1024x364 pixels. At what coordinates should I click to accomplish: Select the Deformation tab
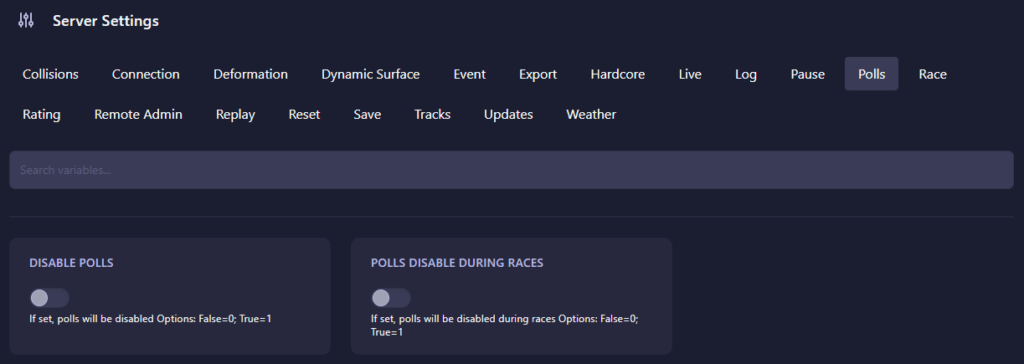pyautogui.click(x=251, y=74)
